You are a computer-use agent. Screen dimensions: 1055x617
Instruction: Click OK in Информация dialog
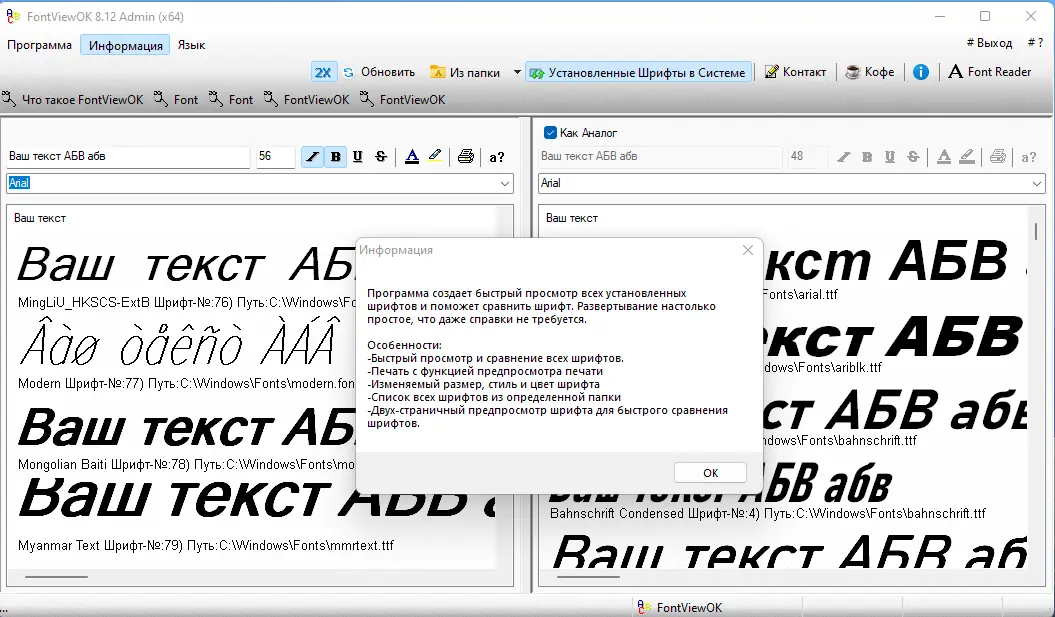coord(711,473)
